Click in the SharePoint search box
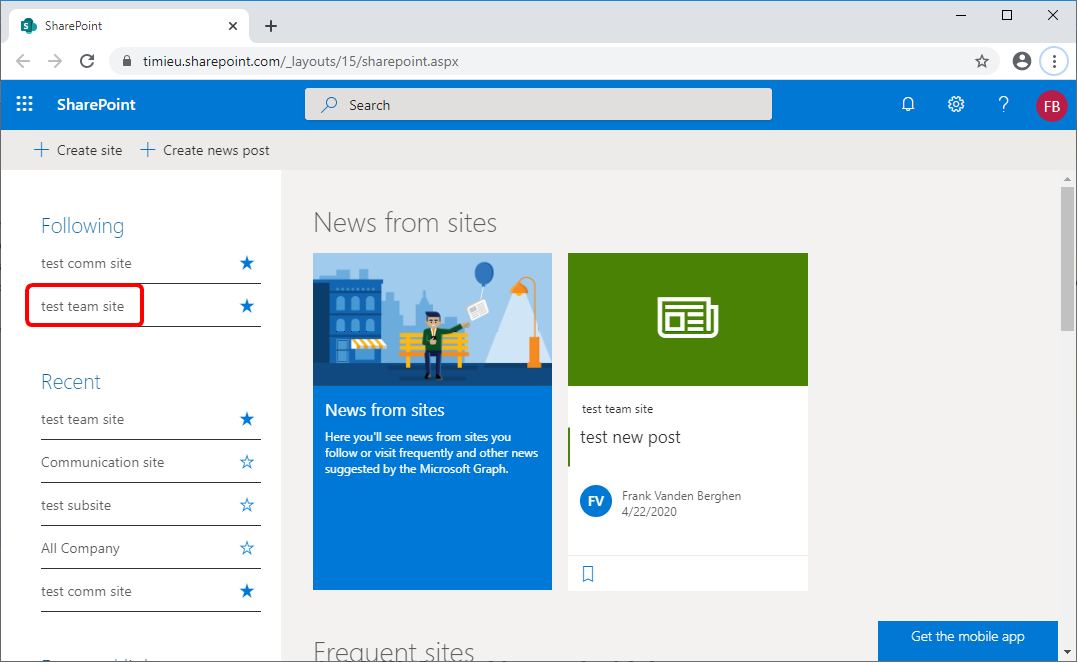This screenshot has width=1078, height=663. (x=538, y=105)
